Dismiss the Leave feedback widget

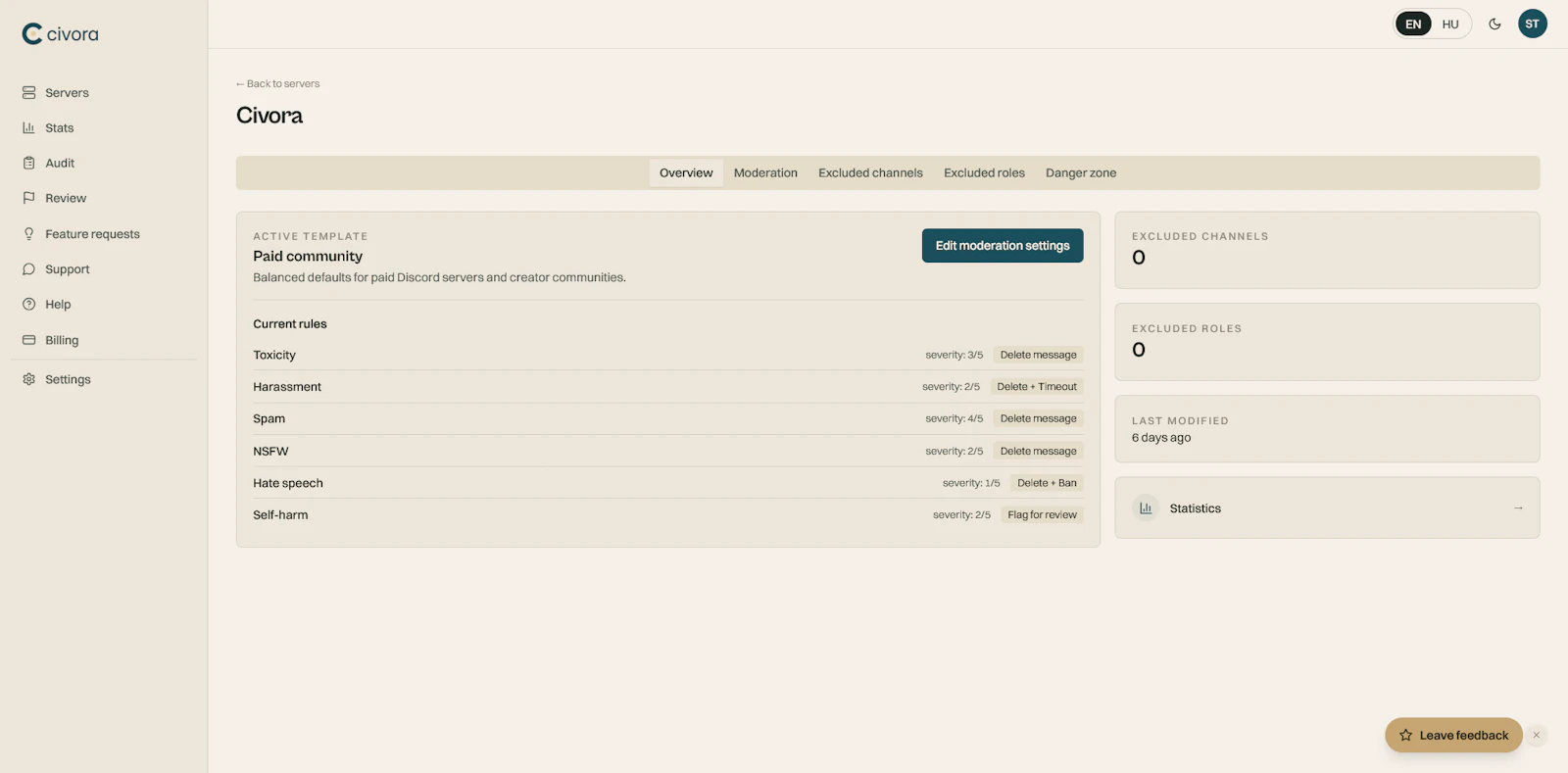click(x=1536, y=736)
